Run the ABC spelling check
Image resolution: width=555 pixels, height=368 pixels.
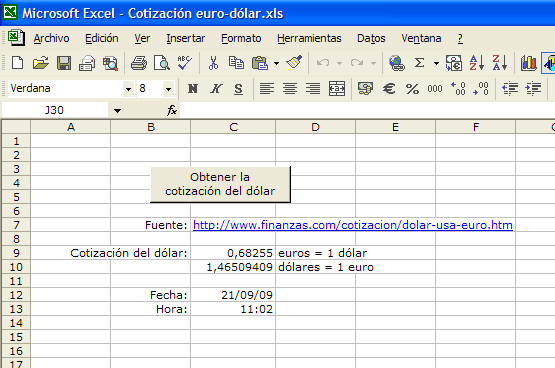tap(185, 63)
